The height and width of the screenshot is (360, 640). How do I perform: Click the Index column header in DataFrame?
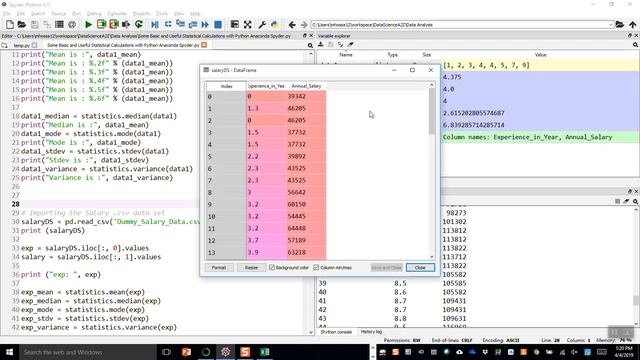(227, 86)
